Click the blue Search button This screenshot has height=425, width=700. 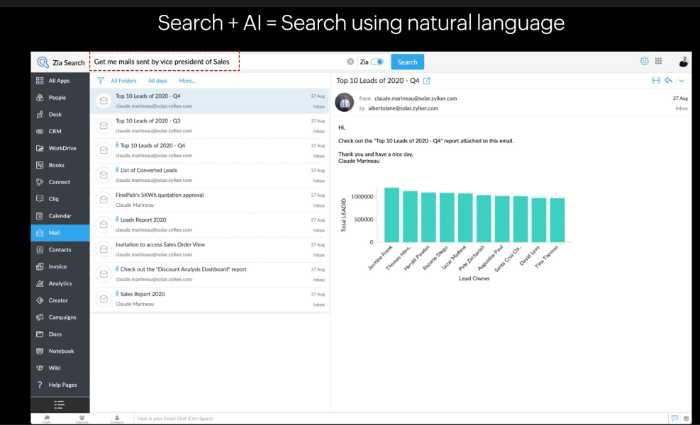point(407,62)
